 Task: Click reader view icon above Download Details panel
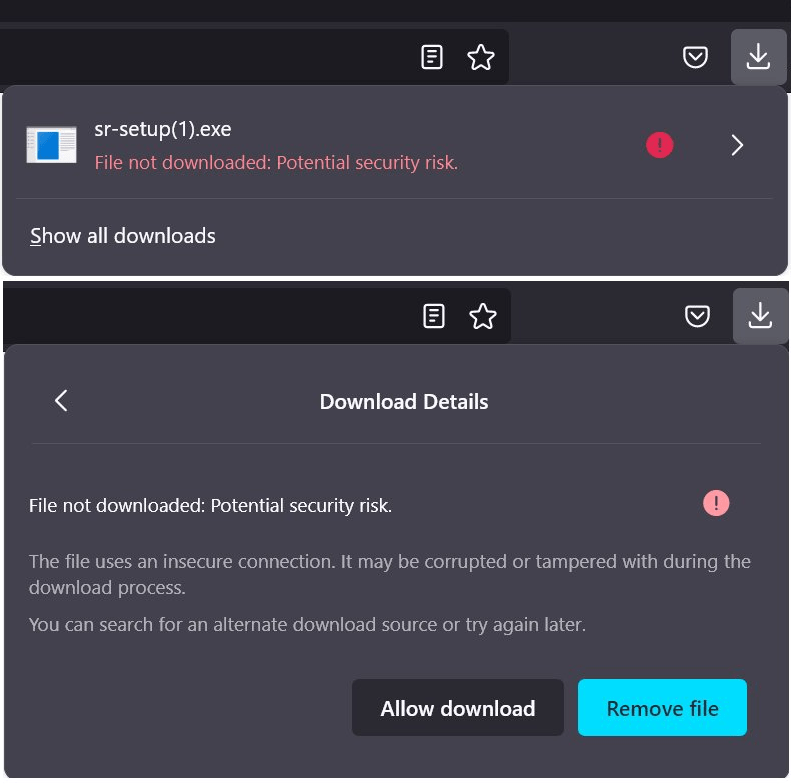pyautogui.click(x=433, y=317)
